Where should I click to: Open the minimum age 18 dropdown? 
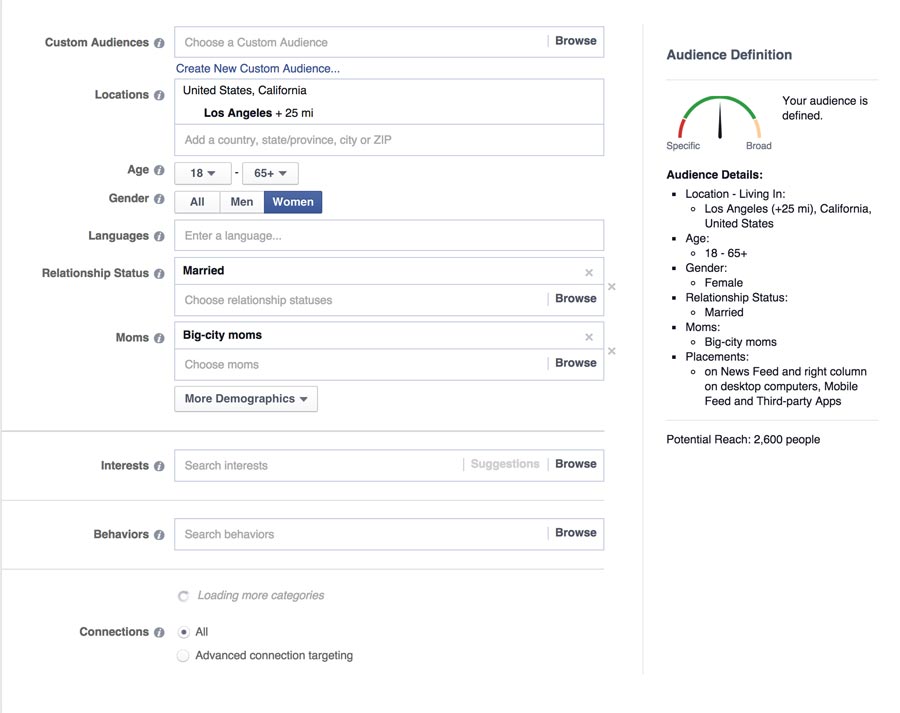203,173
